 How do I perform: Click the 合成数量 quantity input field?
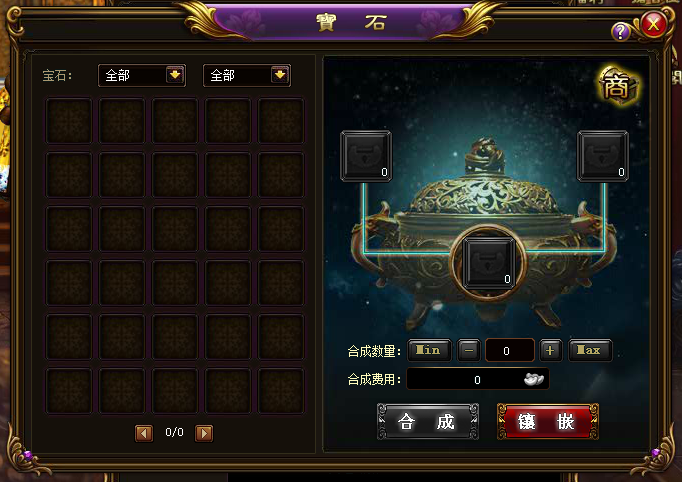coord(509,351)
